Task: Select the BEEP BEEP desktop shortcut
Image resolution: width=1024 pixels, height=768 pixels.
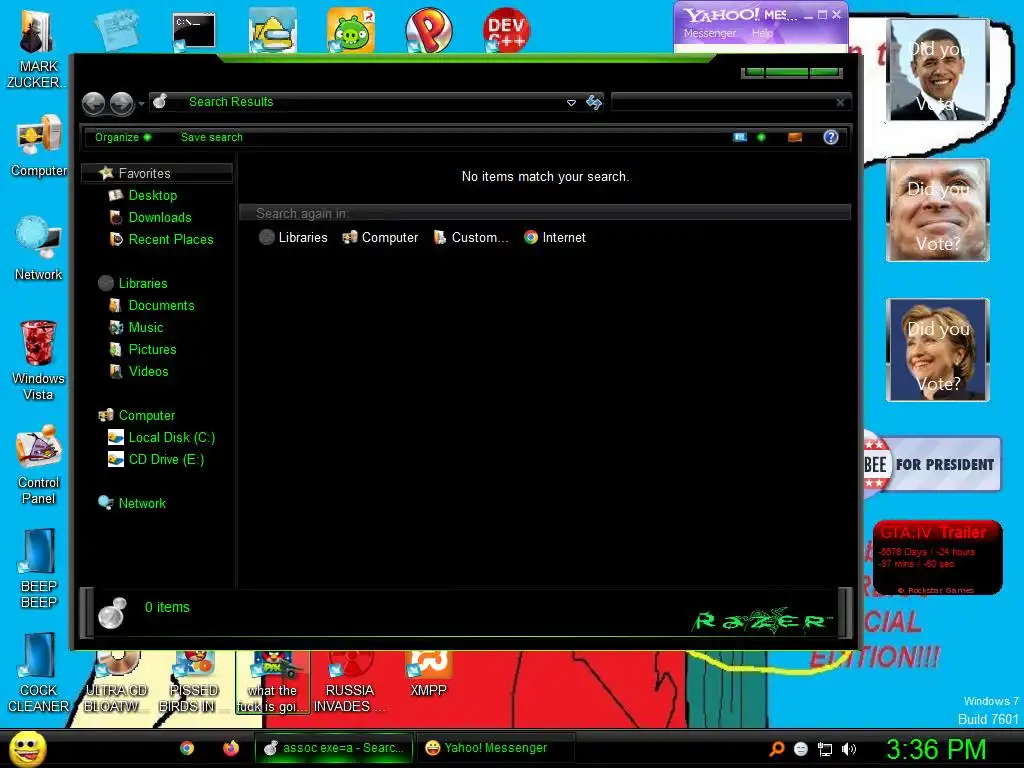Action: (39, 568)
